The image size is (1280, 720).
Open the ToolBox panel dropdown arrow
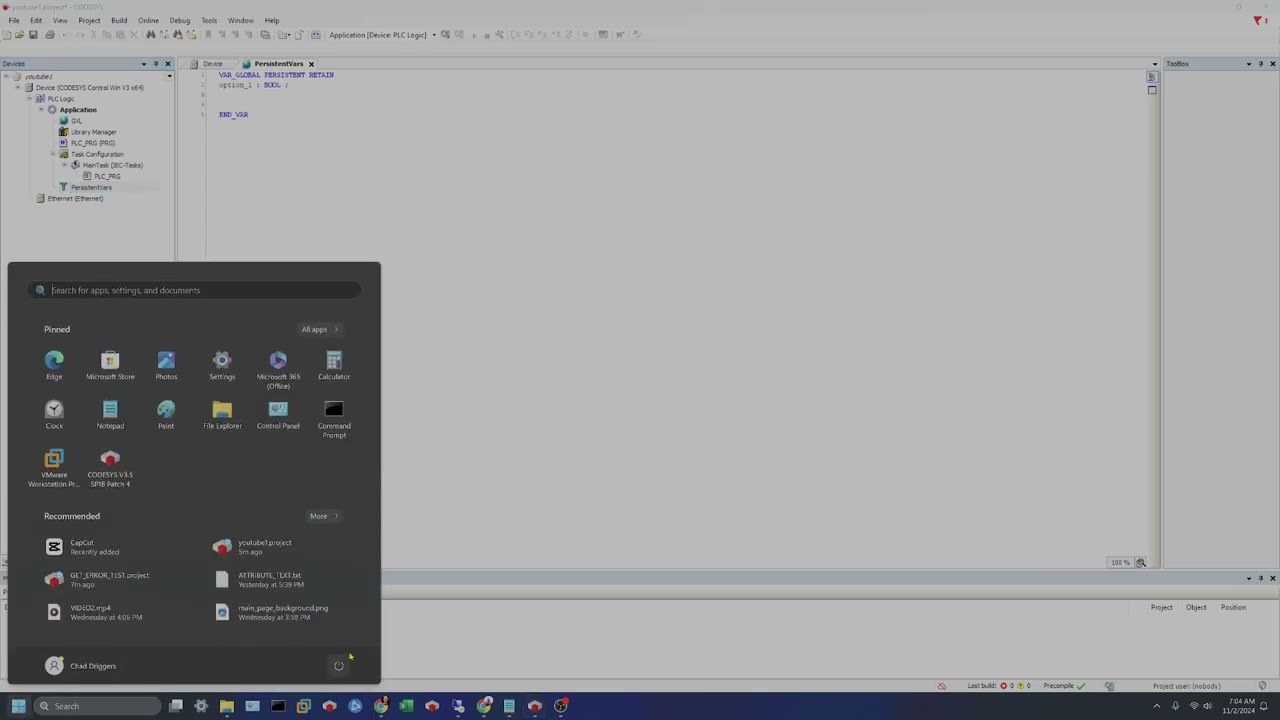click(1248, 64)
